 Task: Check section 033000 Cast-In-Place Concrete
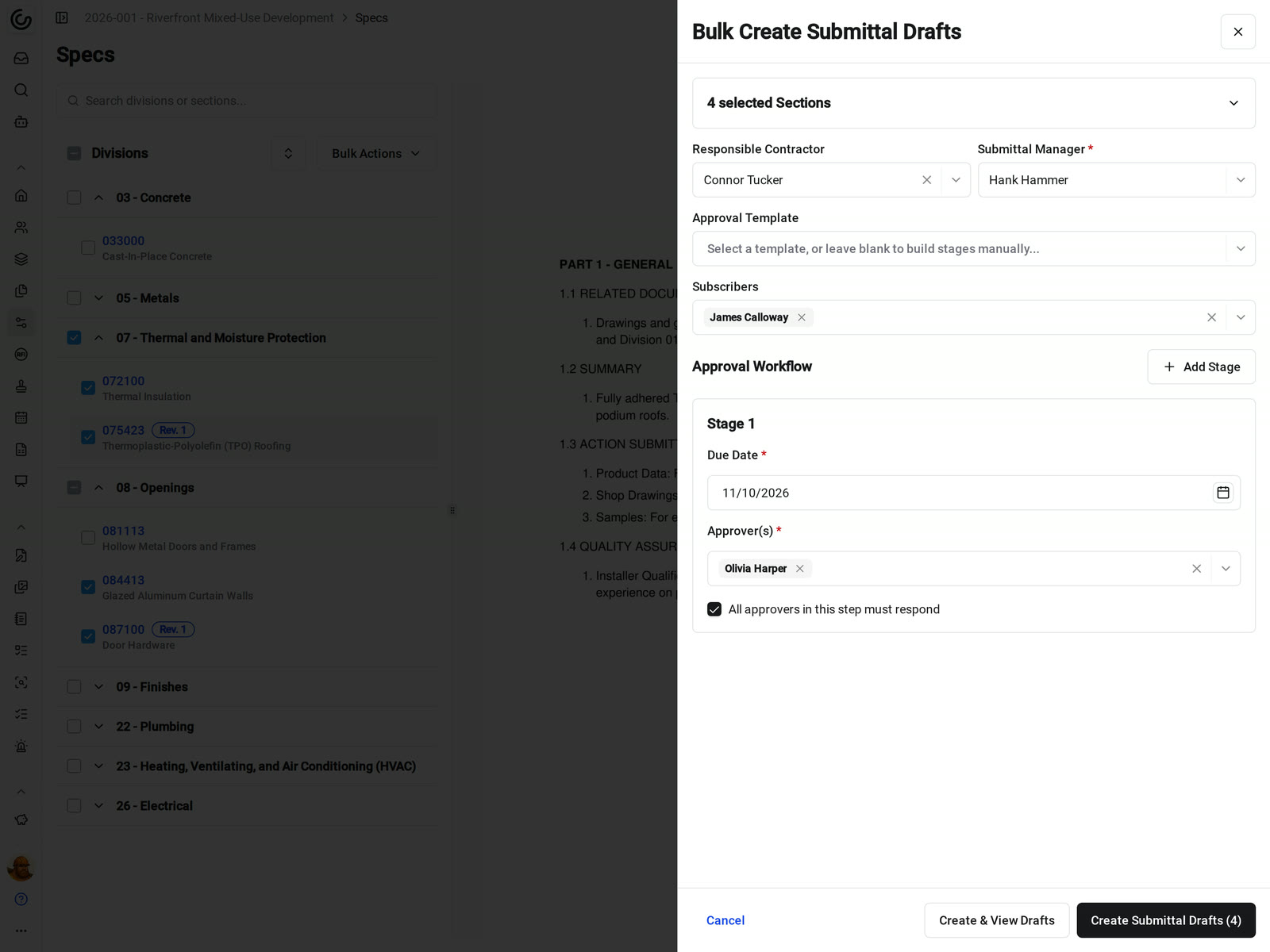88,248
